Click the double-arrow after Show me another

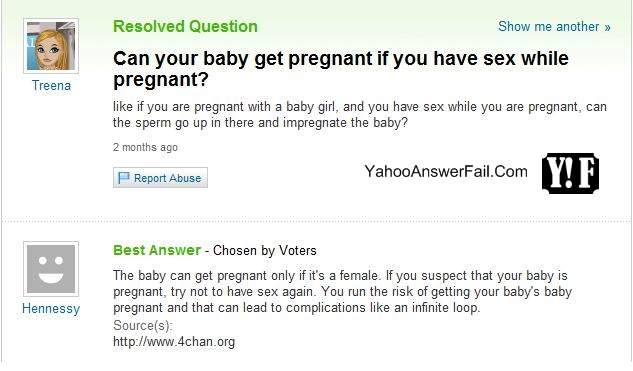(x=607, y=27)
